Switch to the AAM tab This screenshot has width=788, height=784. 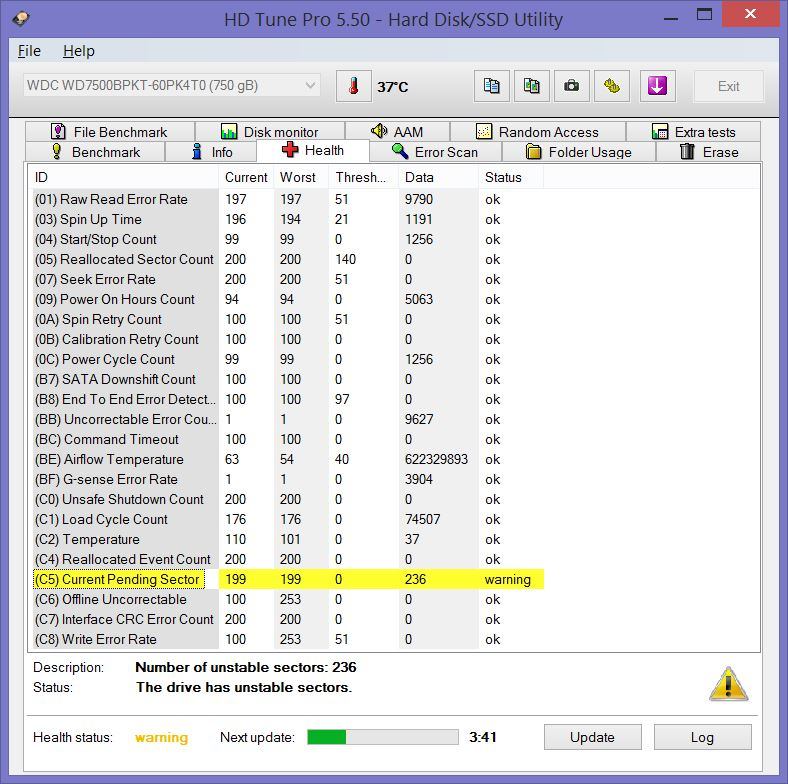pyautogui.click(x=397, y=132)
